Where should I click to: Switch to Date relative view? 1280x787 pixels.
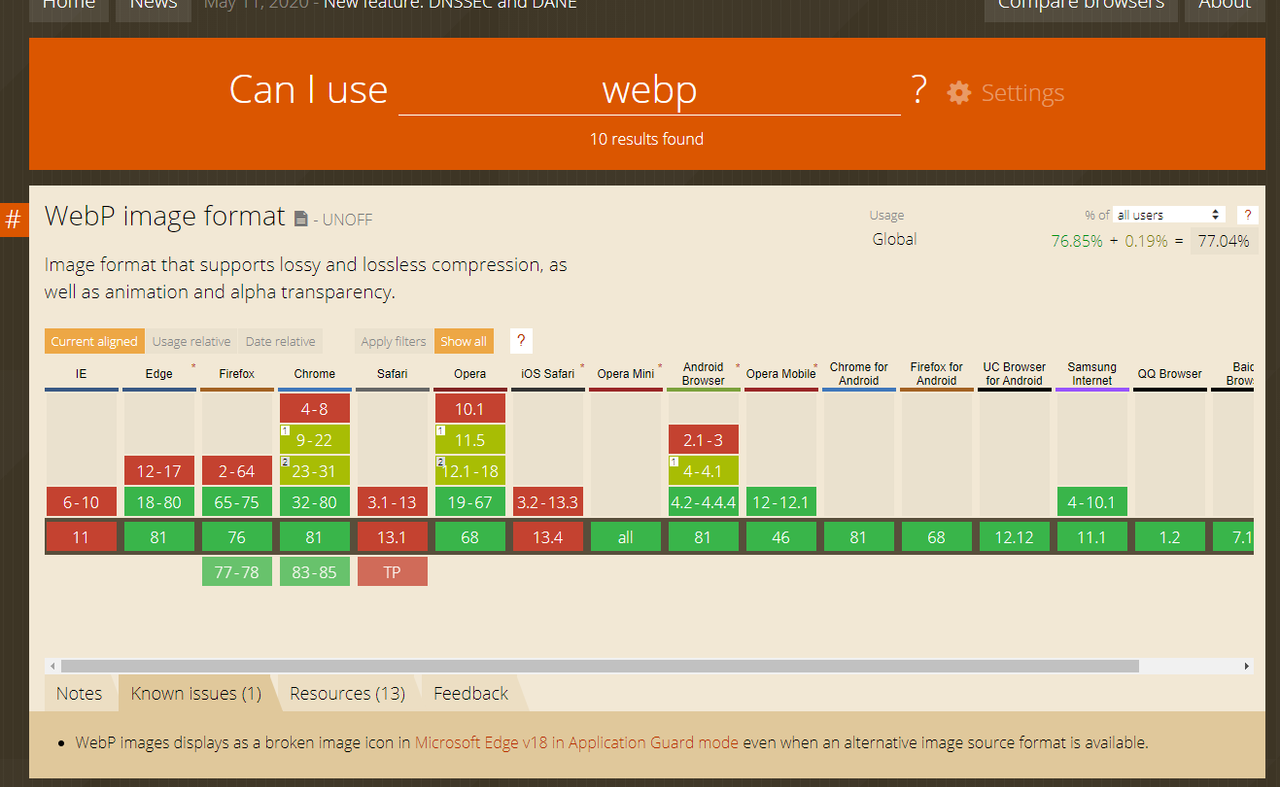click(x=280, y=341)
